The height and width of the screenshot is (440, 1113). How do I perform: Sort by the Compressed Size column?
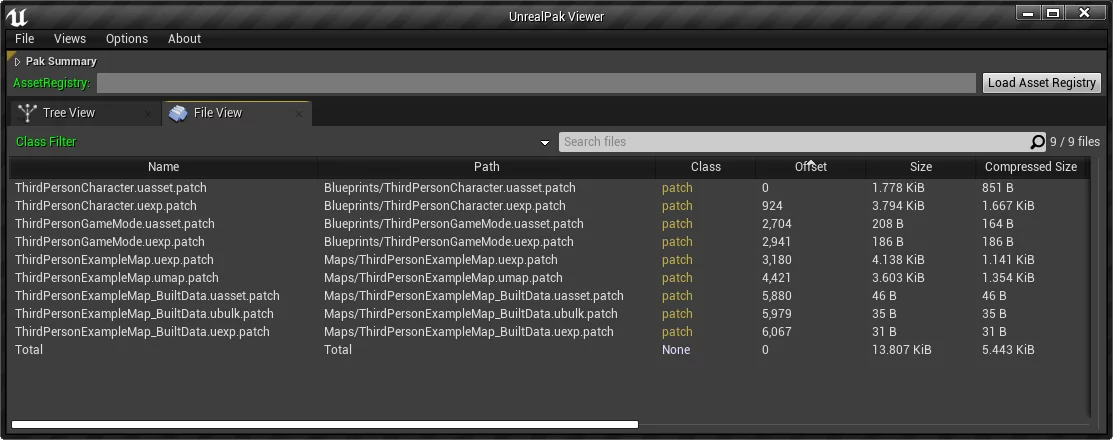pyautogui.click(x=1030, y=167)
